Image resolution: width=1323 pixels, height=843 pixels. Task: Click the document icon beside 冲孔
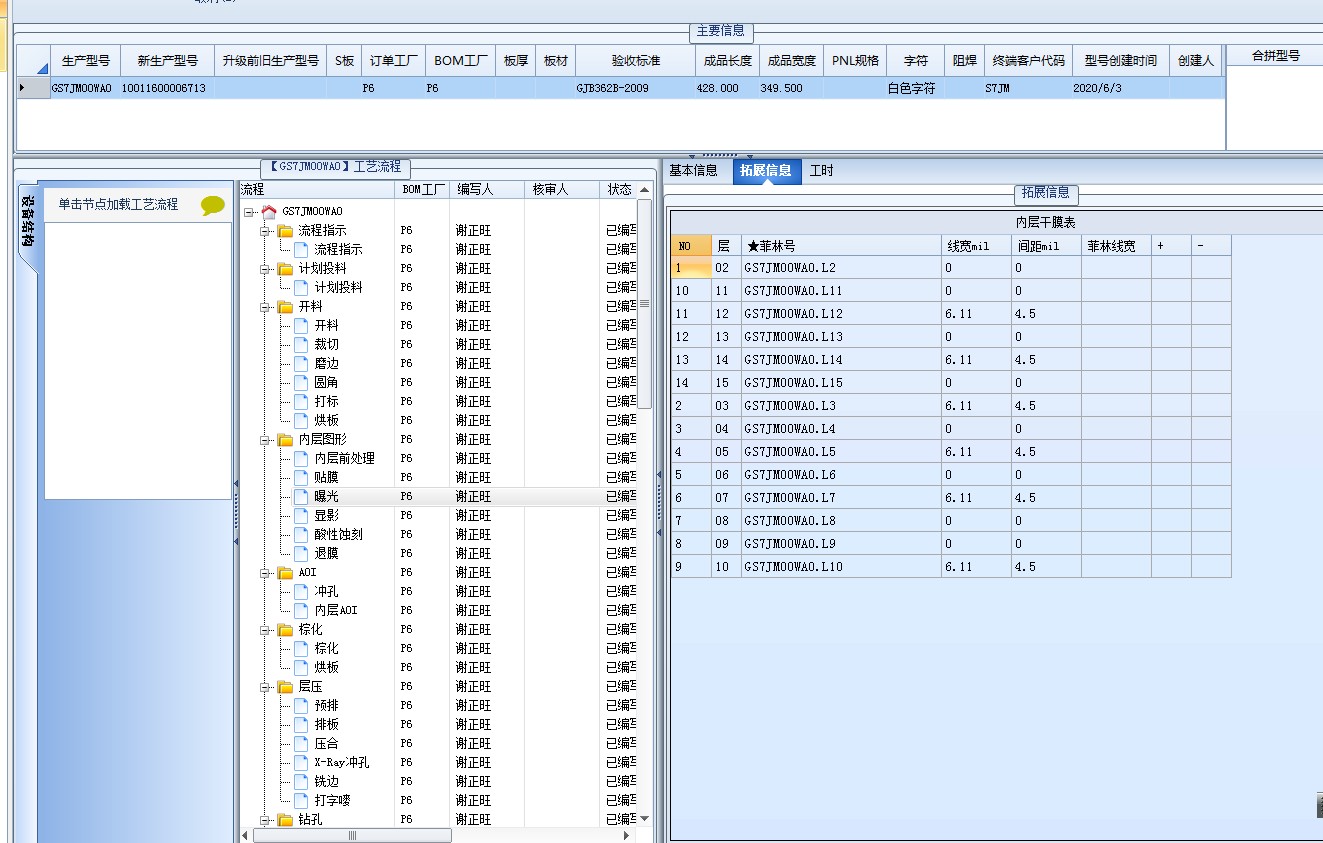click(x=302, y=591)
